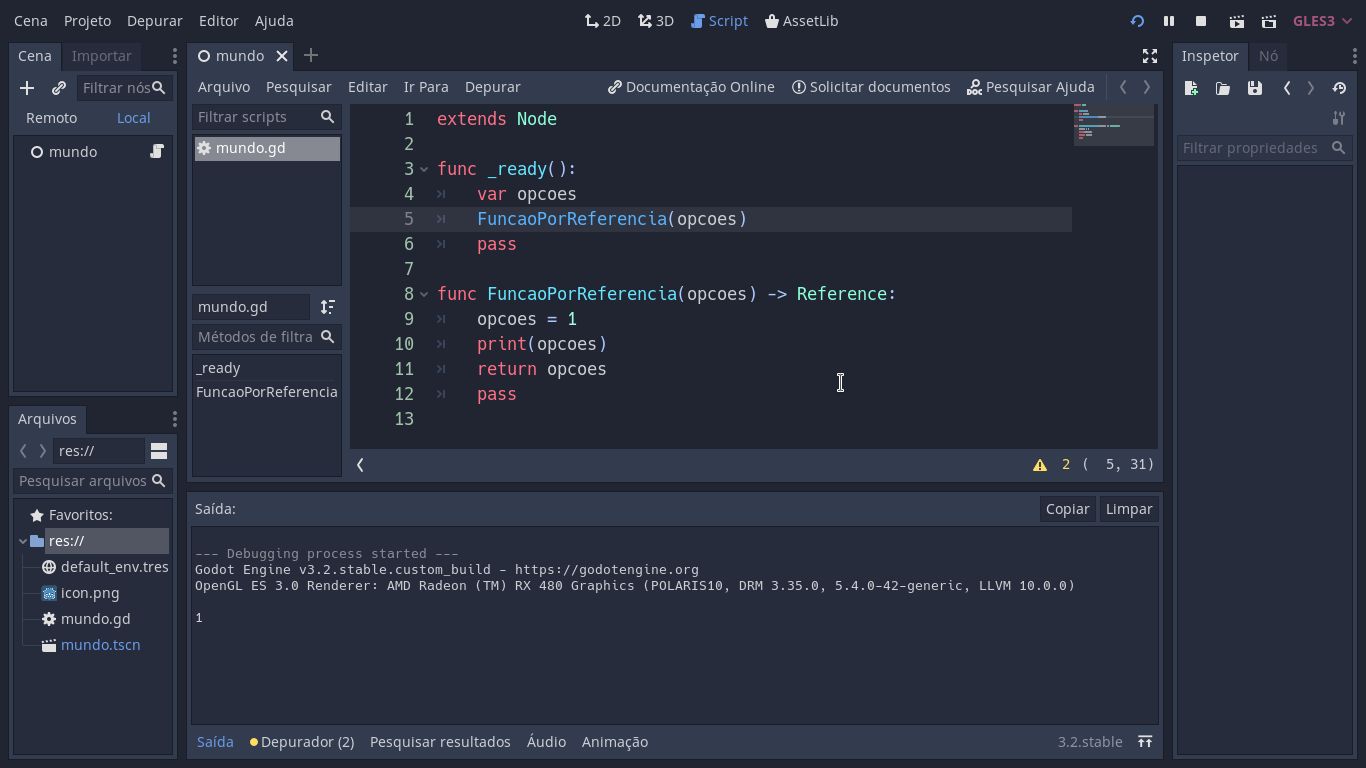
Task: Open Inspector object properties tools
Action: click(x=1339, y=118)
